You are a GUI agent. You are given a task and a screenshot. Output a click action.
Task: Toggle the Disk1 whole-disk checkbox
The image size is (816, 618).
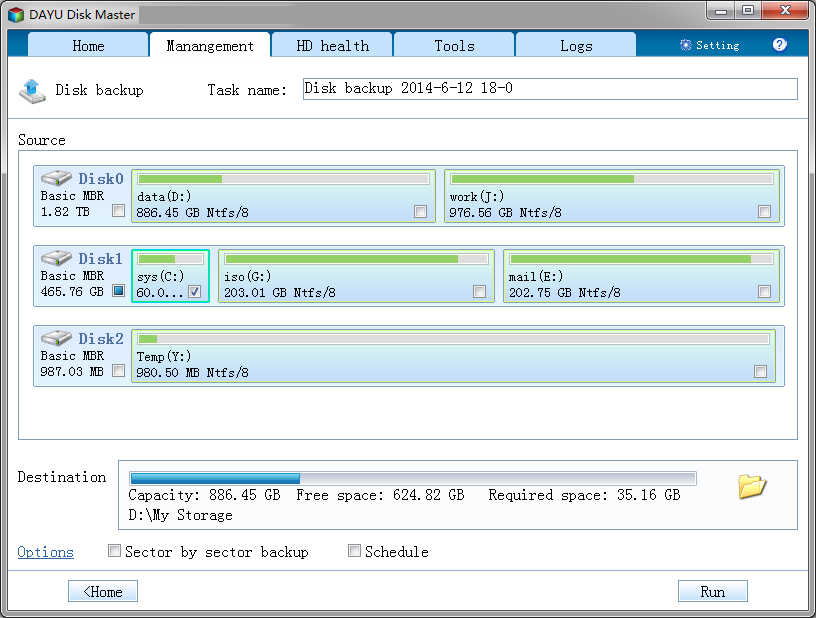pyautogui.click(x=119, y=291)
